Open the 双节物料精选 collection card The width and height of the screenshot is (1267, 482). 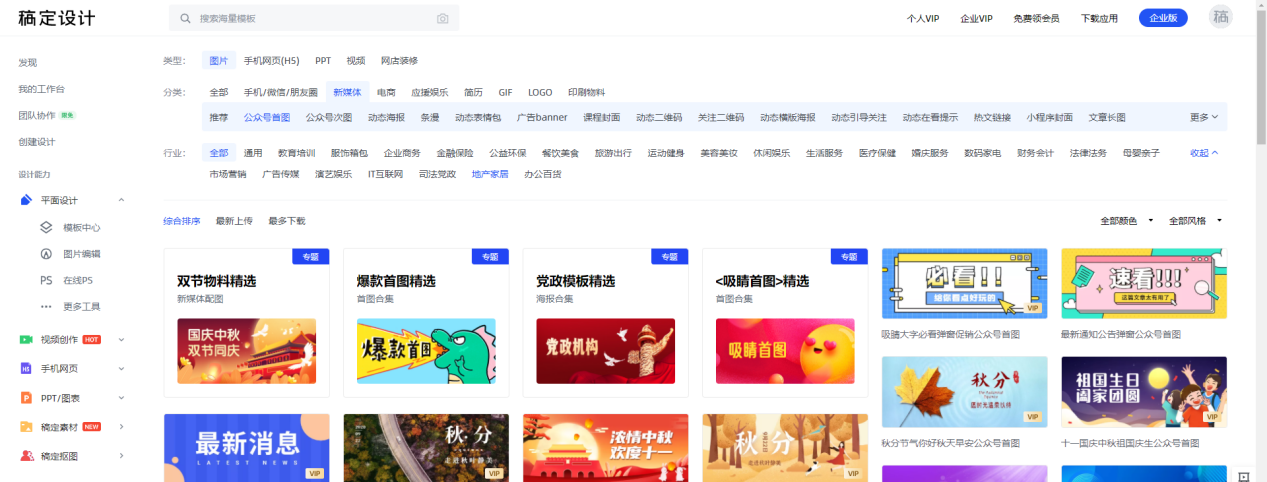point(246,323)
